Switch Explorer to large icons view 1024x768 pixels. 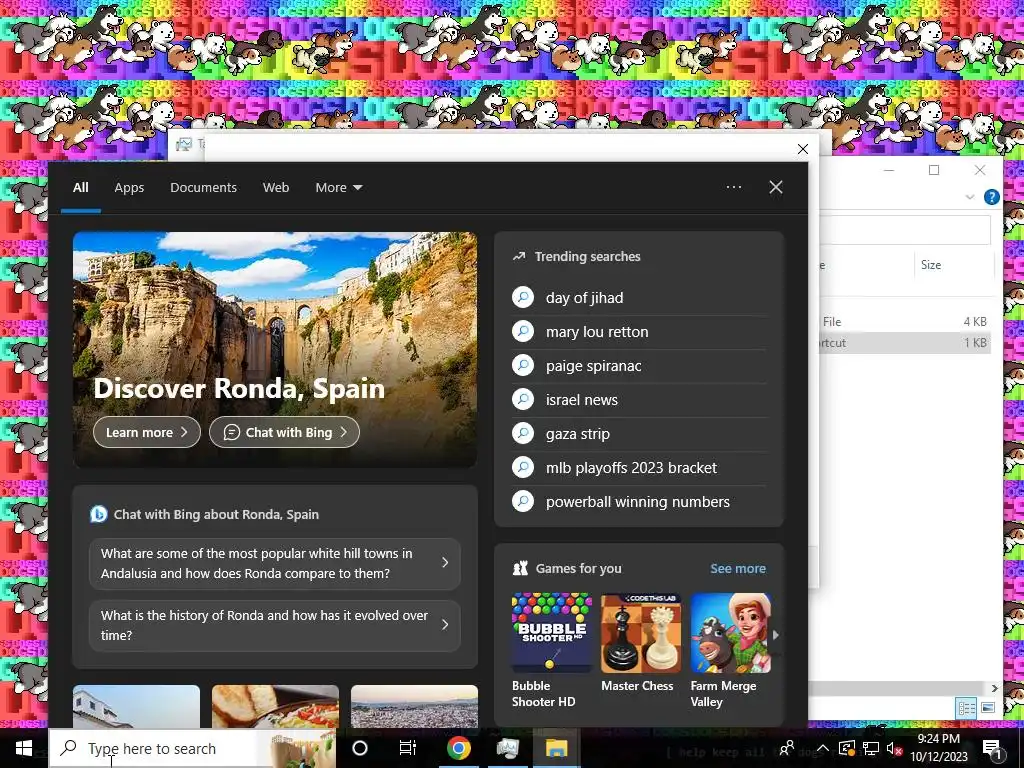coord(988,708)
